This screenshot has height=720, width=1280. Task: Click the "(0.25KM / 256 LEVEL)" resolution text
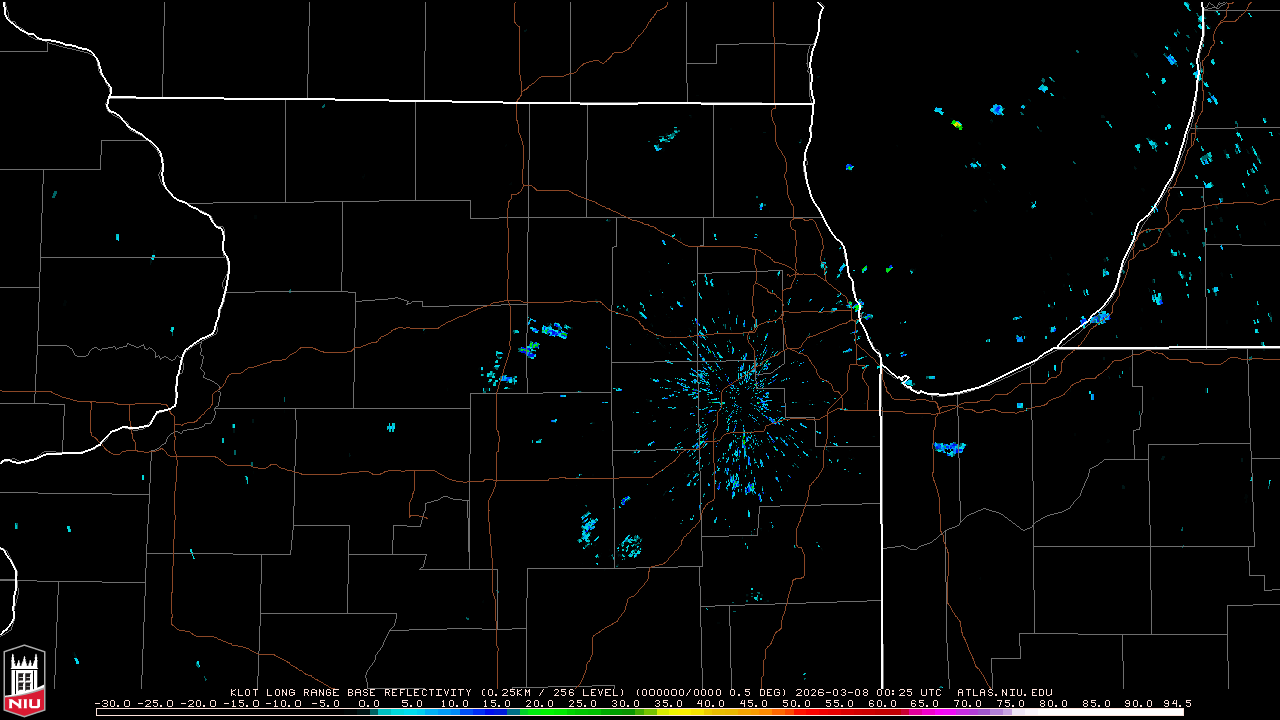pyautogui.click(x=553, y=692)
